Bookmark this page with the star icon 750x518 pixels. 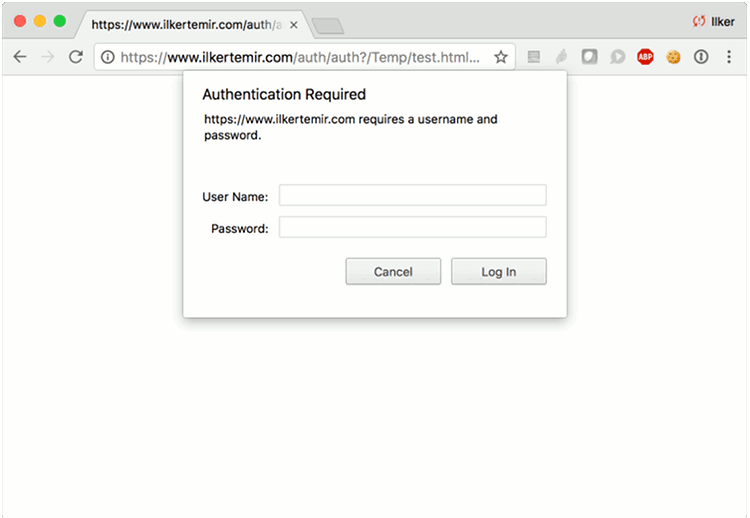tap(501, 57)
